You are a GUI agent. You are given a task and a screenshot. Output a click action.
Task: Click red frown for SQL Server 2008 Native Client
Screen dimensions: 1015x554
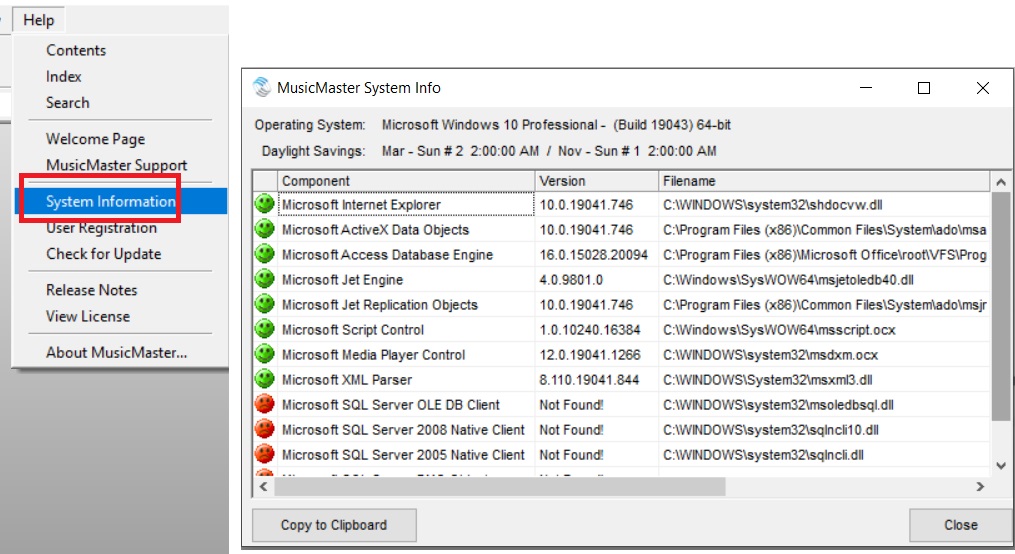264,429
